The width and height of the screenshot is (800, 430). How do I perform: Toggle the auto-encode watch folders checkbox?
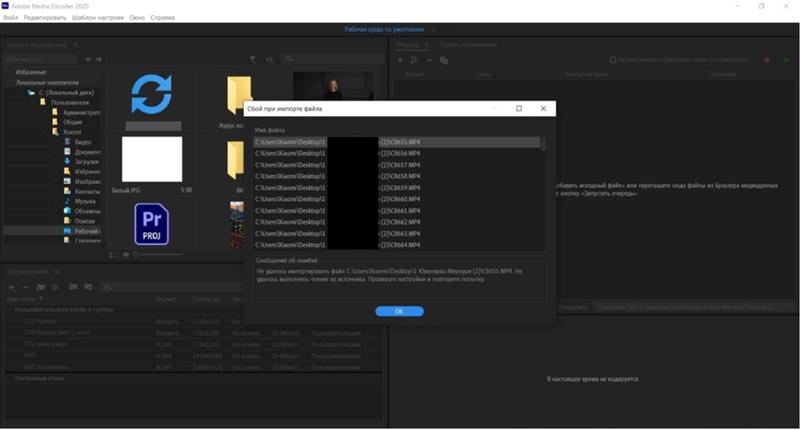613,60
